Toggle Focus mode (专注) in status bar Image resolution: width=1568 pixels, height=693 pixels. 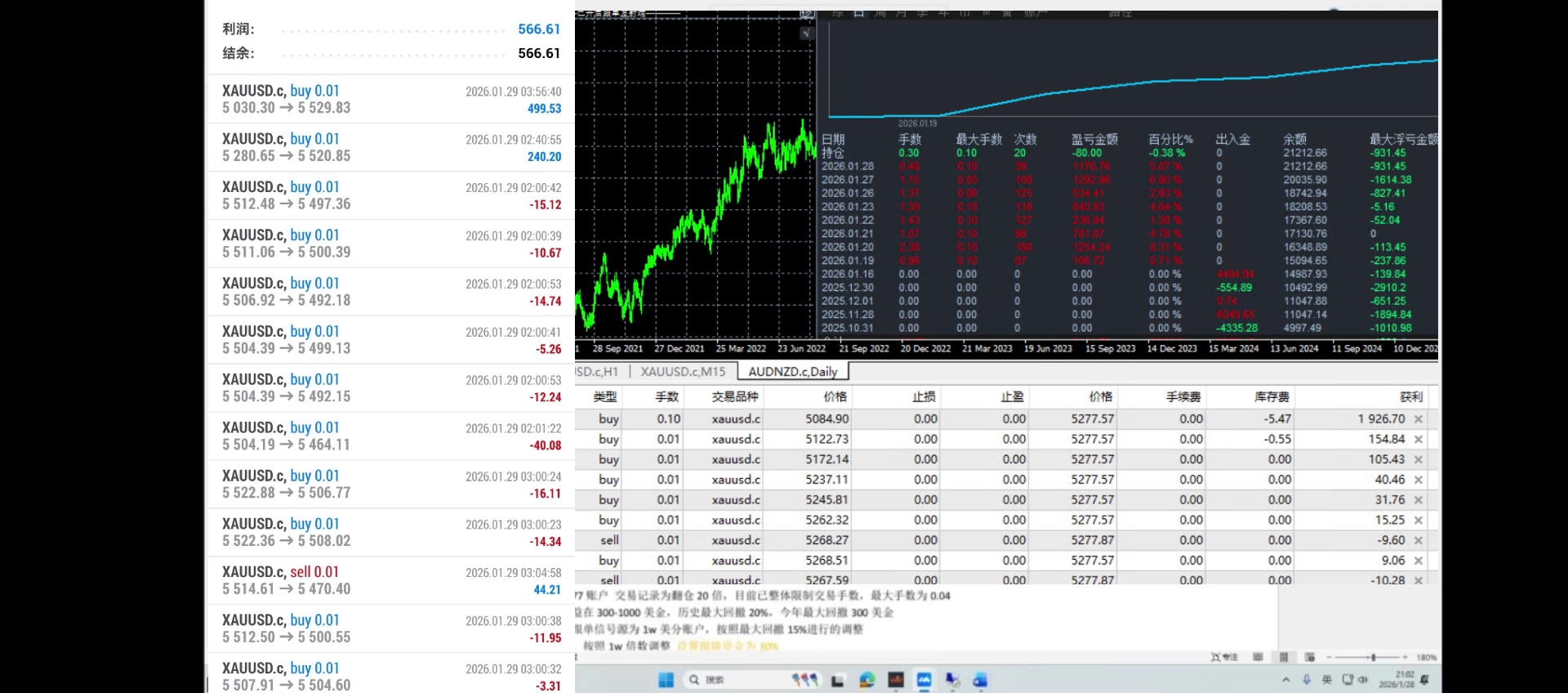point(1224,657)
